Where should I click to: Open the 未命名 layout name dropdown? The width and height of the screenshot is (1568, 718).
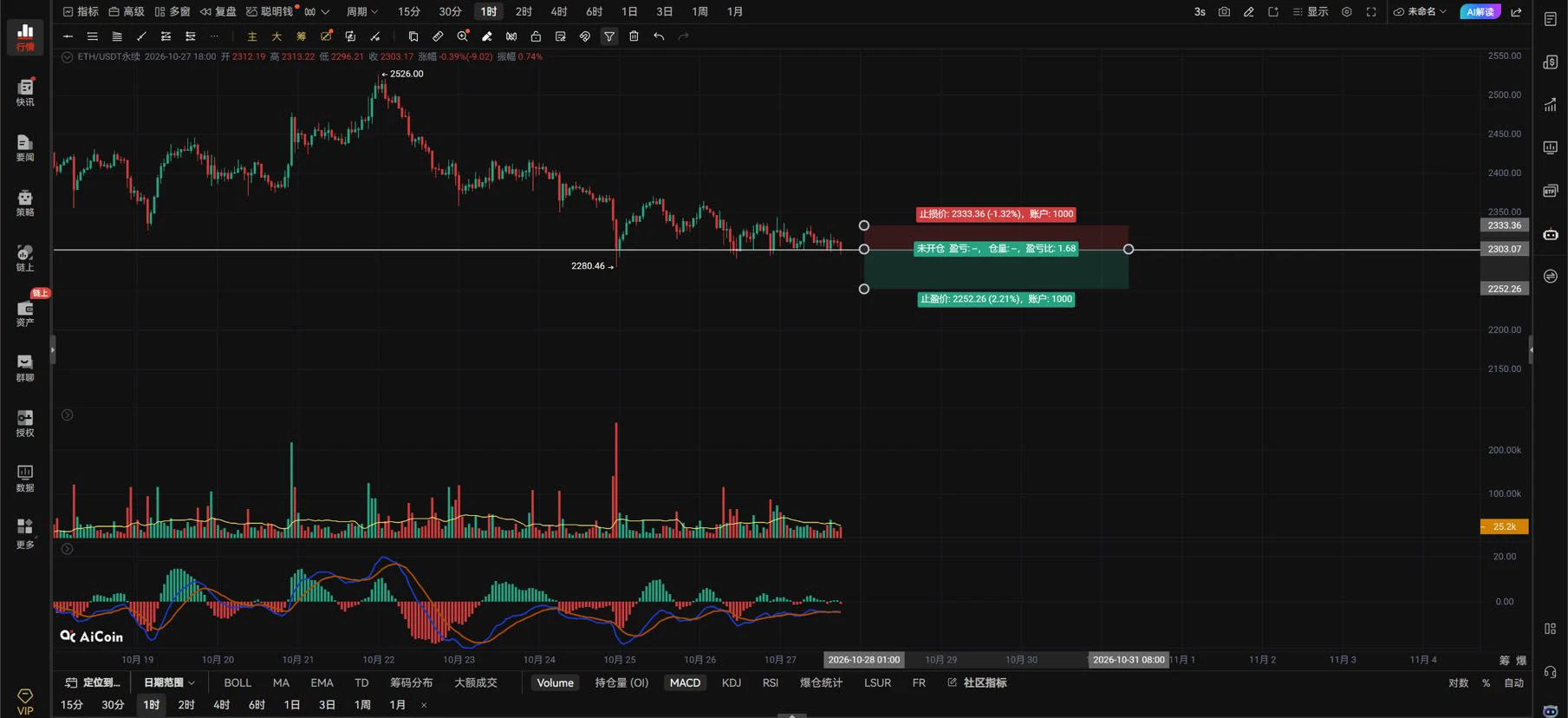click(1420, 12)
